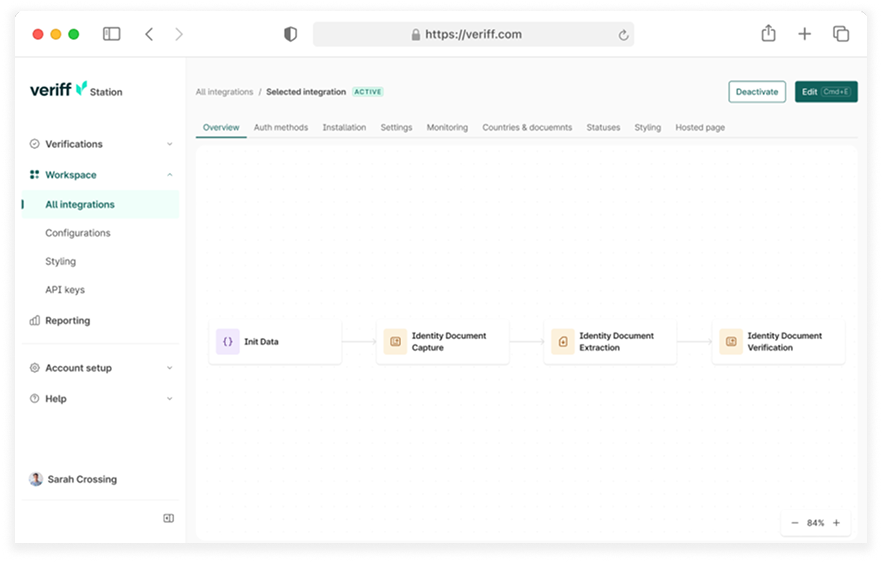Click the Identity Document Capture icon
The width and height of the screenshot is (882, 562).
[x=395, y=341]
